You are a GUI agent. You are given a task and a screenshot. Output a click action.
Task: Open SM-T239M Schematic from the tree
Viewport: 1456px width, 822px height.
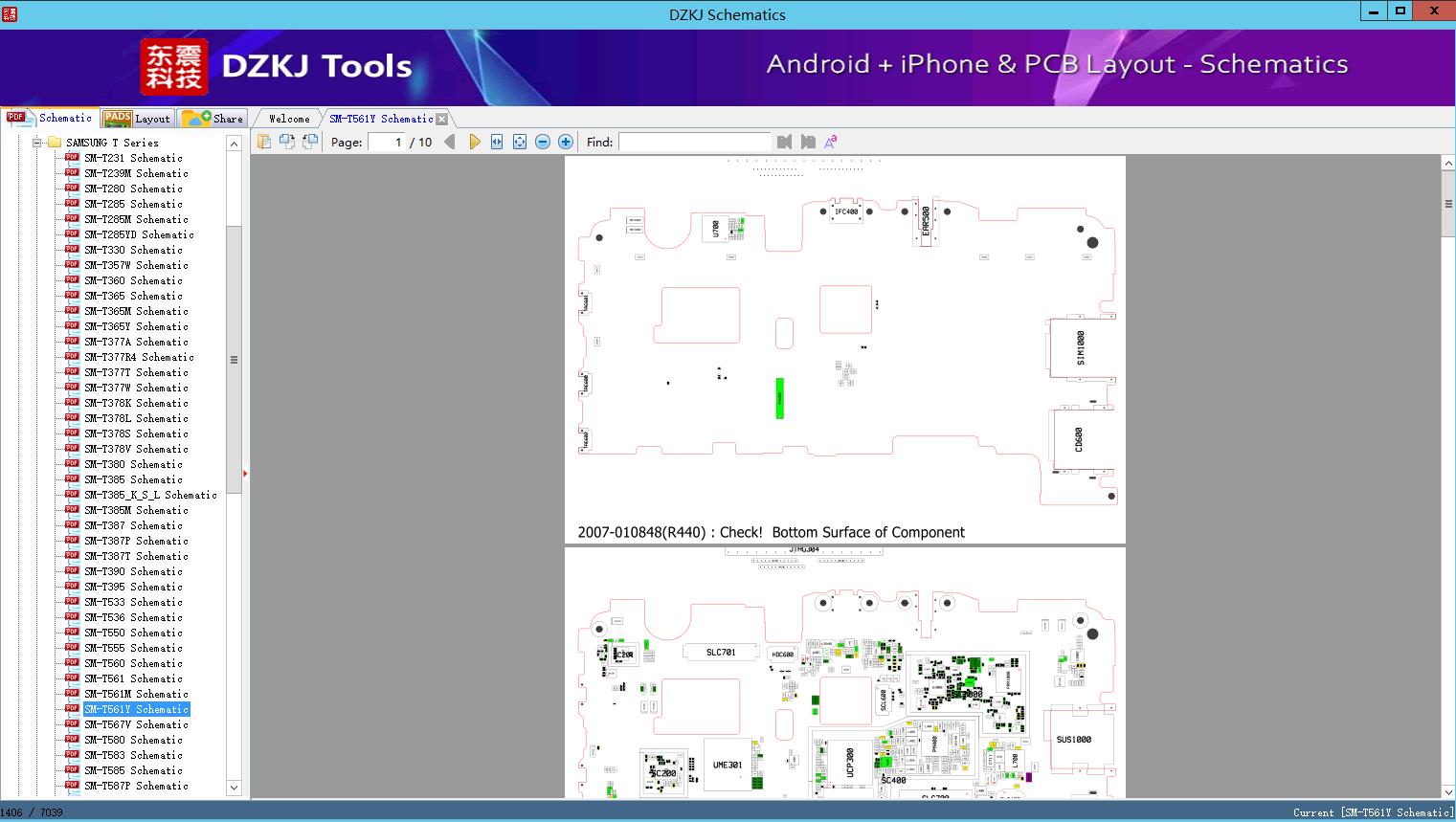point(136,173)
